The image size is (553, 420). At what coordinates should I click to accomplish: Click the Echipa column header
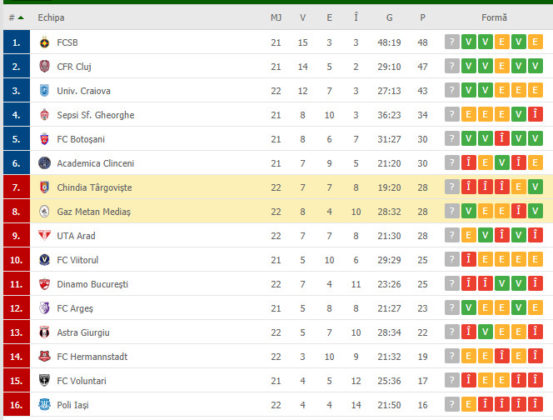51,18
